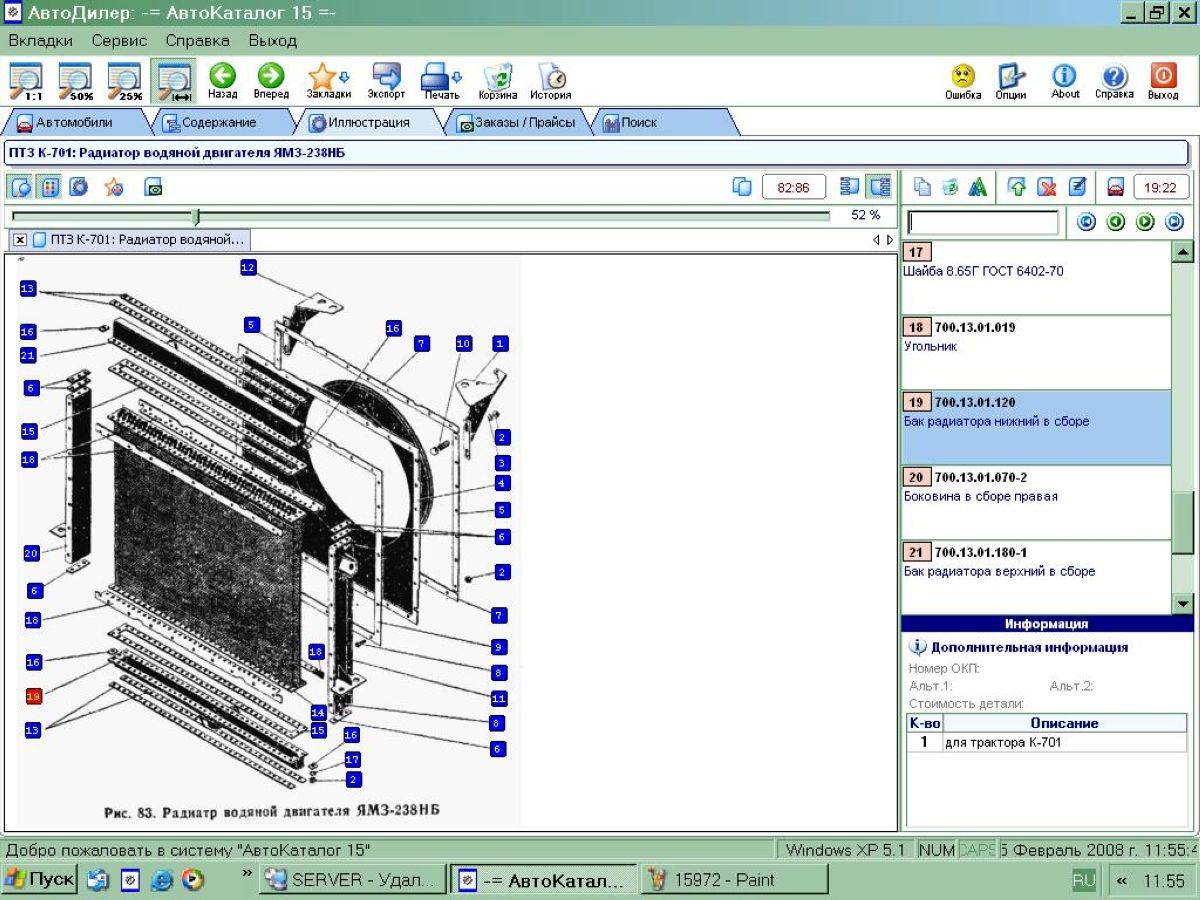Switch to 15972 - Paint taskbar window

point(734,880)
